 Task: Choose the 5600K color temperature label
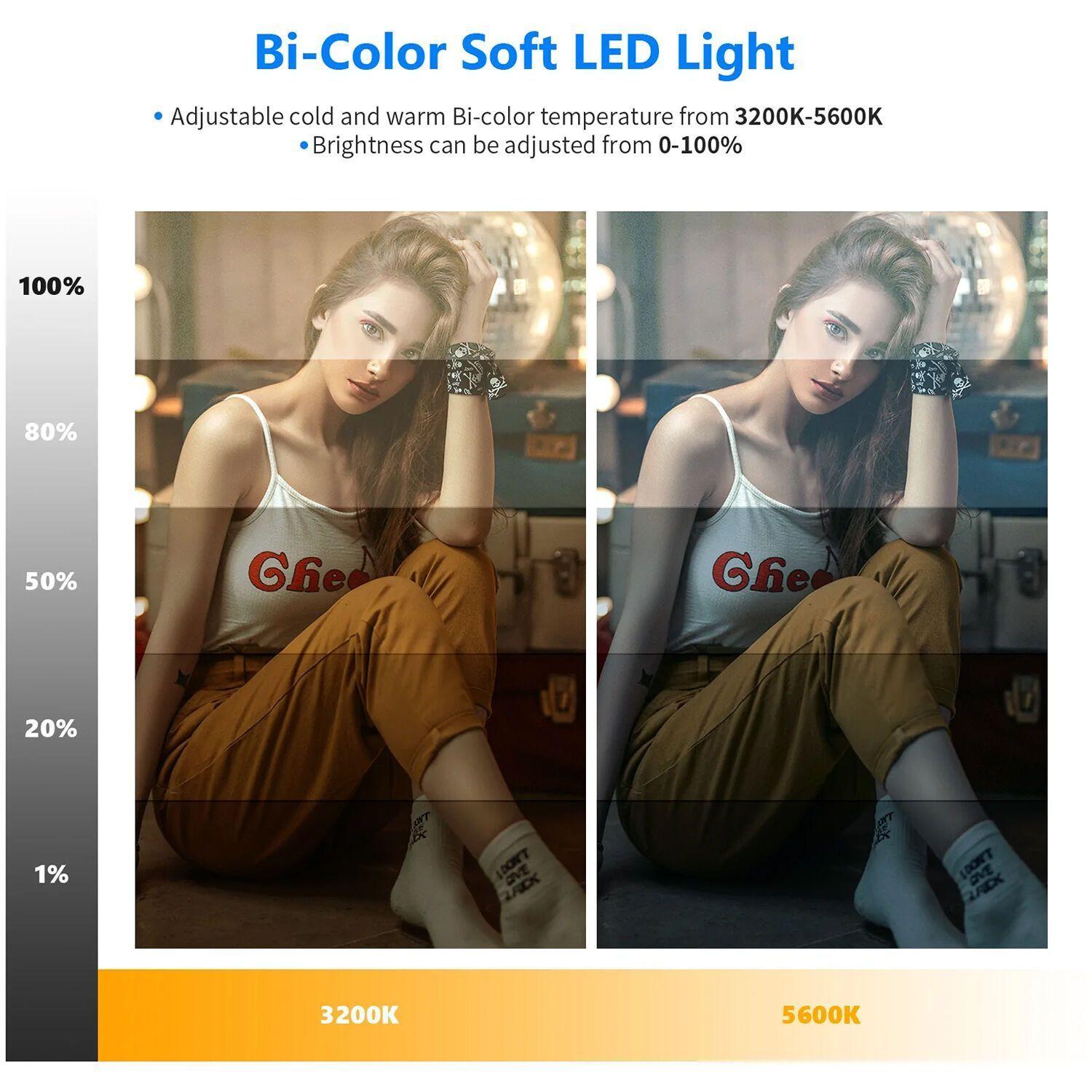820,1015
